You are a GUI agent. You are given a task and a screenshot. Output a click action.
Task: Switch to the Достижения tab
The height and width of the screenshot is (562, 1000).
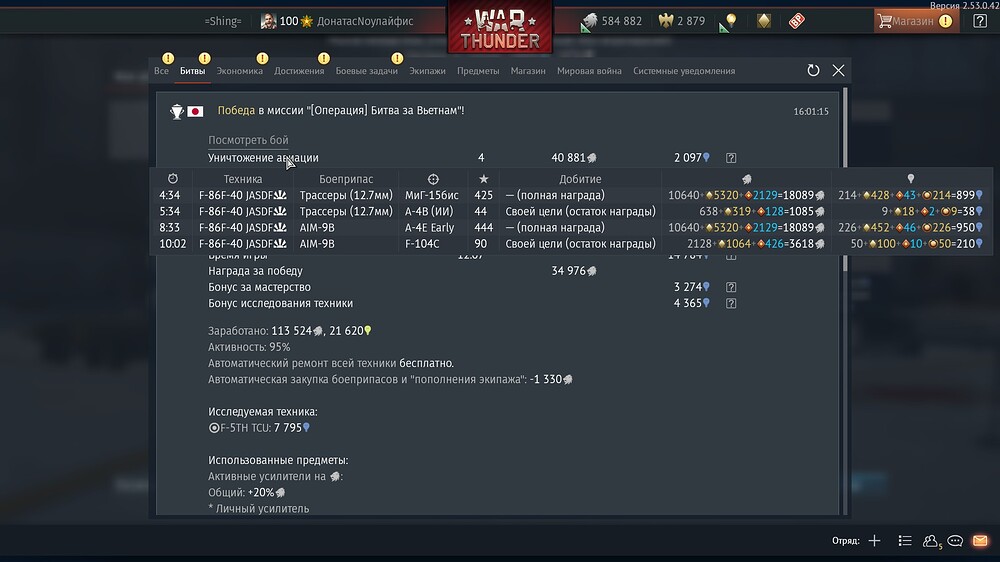coord(299,71)
